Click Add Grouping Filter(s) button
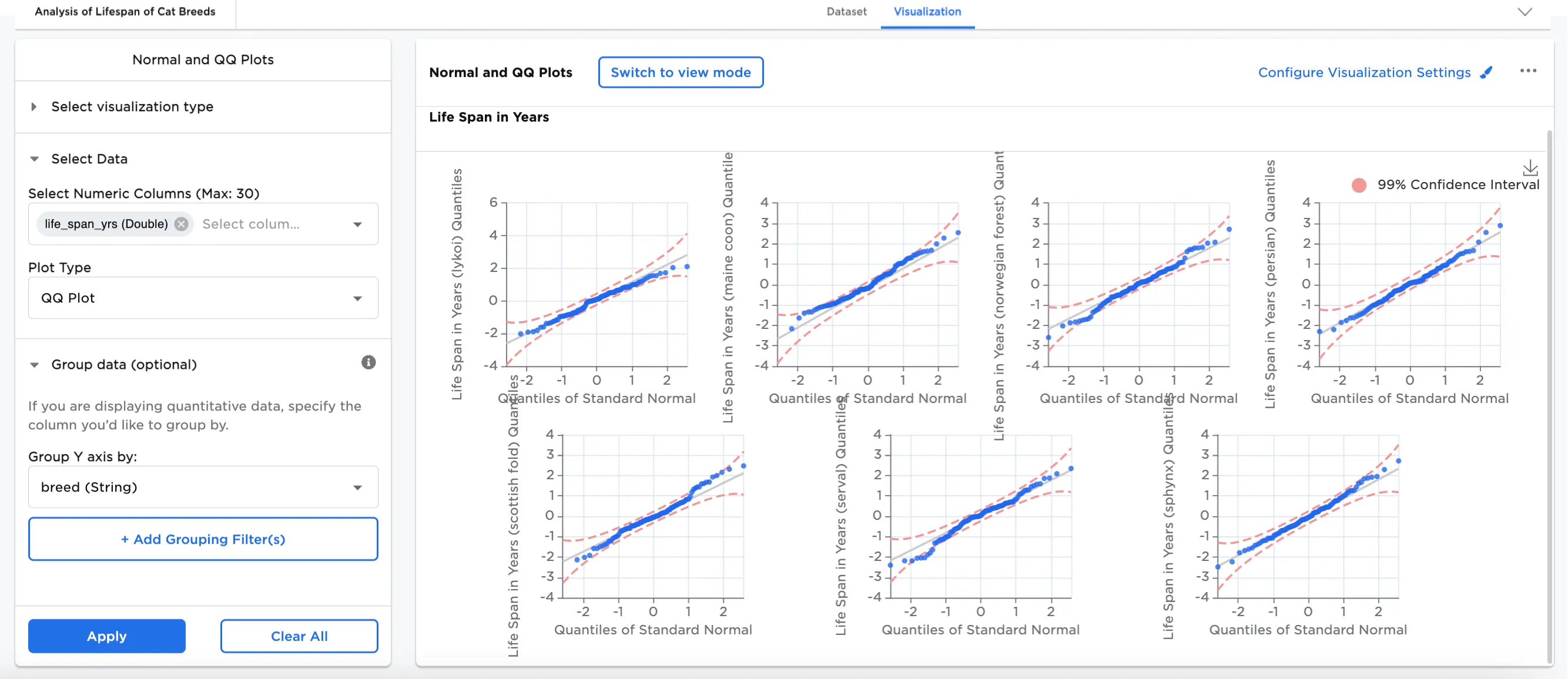This screenshot has height=679, width=1568. (x=203, y=539)
